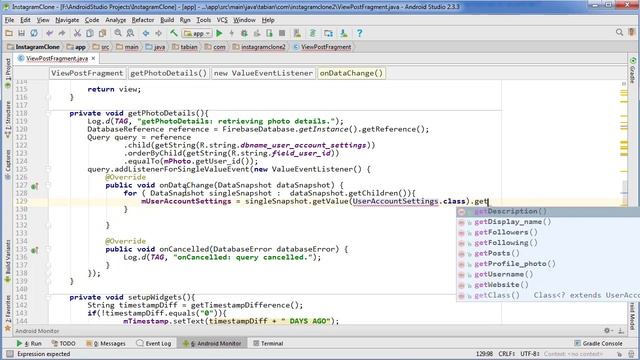Navigate back arrow icon
Viewport: 640px width, 360px height.
pyautogui.click(x=146, y=33)
